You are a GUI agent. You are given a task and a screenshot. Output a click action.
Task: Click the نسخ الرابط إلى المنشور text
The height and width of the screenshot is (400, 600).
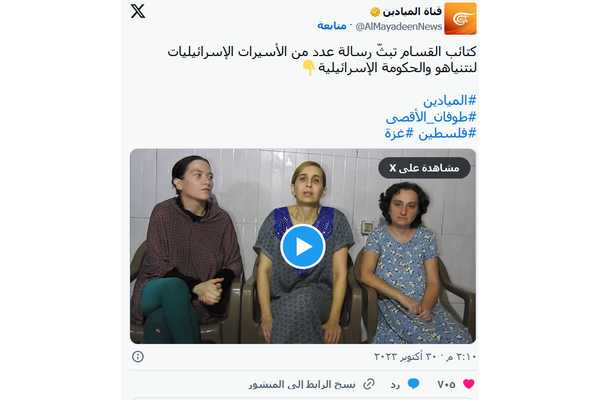click(302, 384)
